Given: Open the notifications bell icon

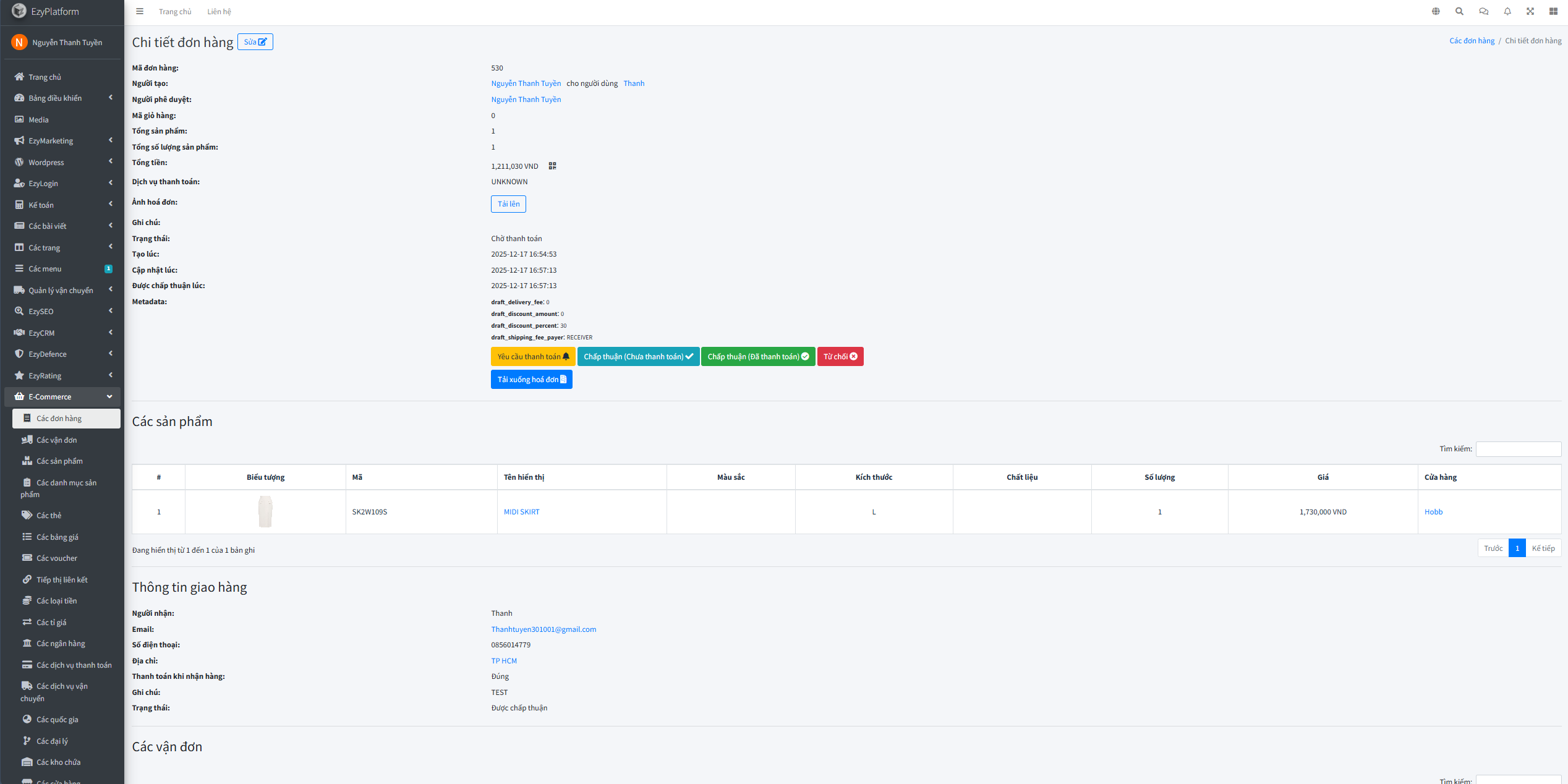Looking at the screenshot, I should 1507,11.
